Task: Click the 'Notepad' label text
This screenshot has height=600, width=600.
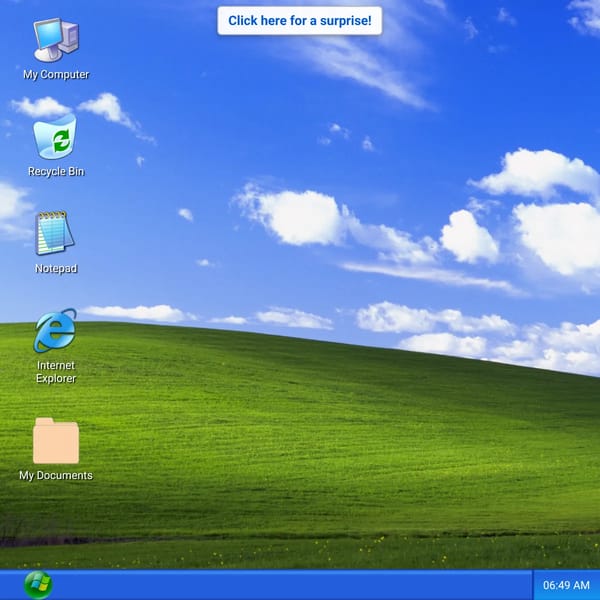Action: (x=56, y=268)
